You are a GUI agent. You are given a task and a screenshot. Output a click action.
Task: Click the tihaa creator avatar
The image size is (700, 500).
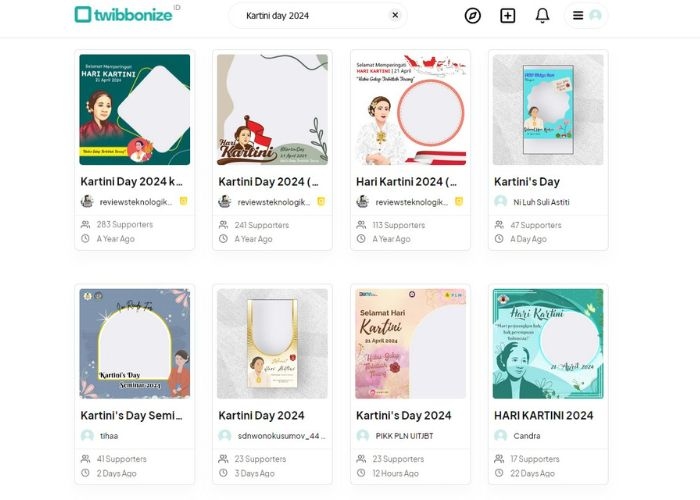pyautogui.click(x=87, y=436)
